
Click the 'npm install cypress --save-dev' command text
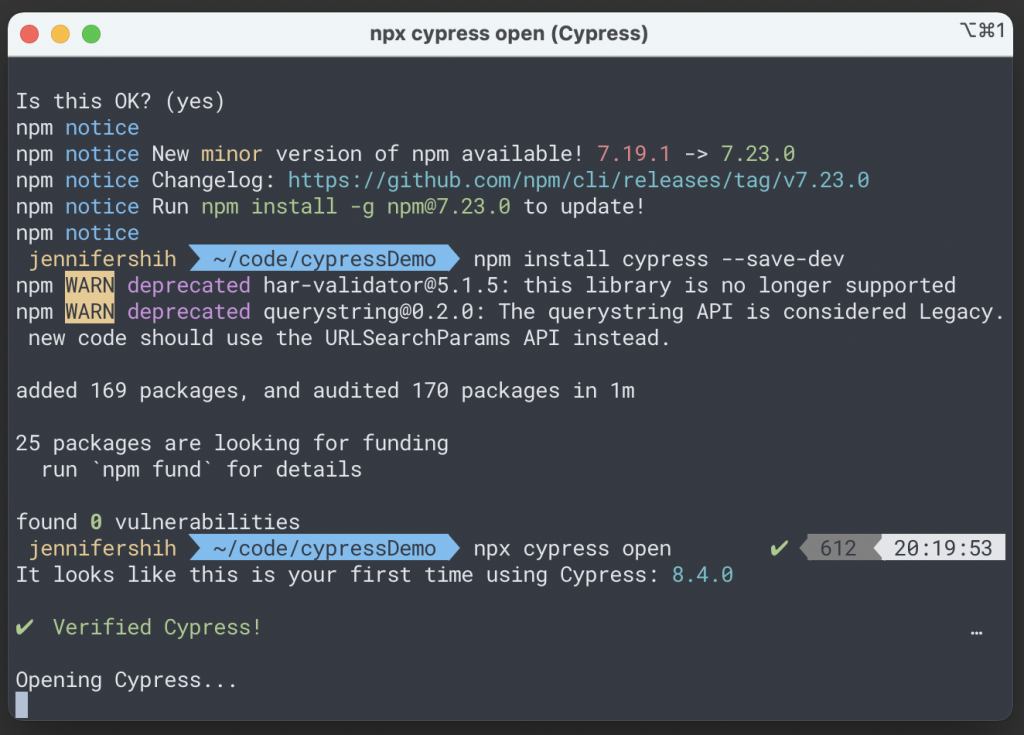(x=658, y=259)
